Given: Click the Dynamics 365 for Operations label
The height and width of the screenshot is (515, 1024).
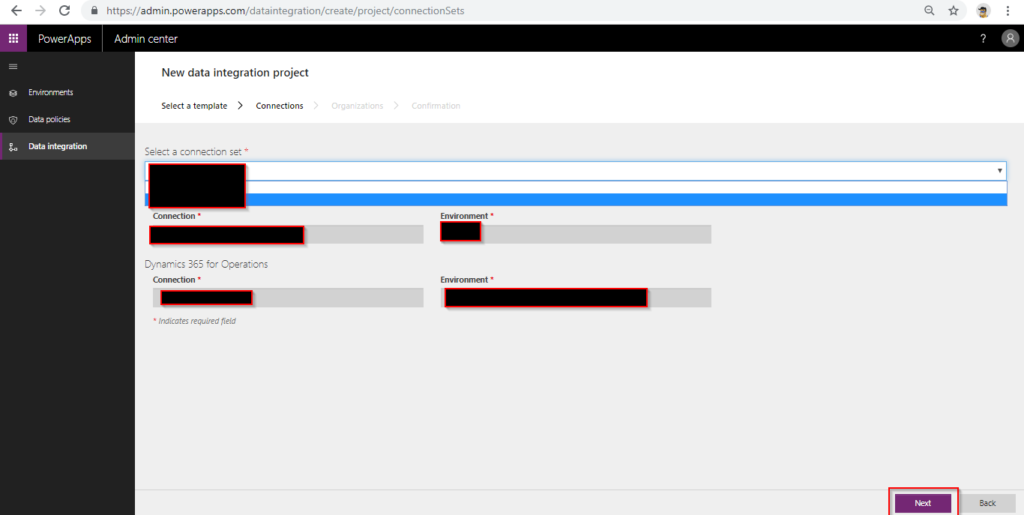Looking at the screenshot, I should pyautogui.click(x=206, y=264).
